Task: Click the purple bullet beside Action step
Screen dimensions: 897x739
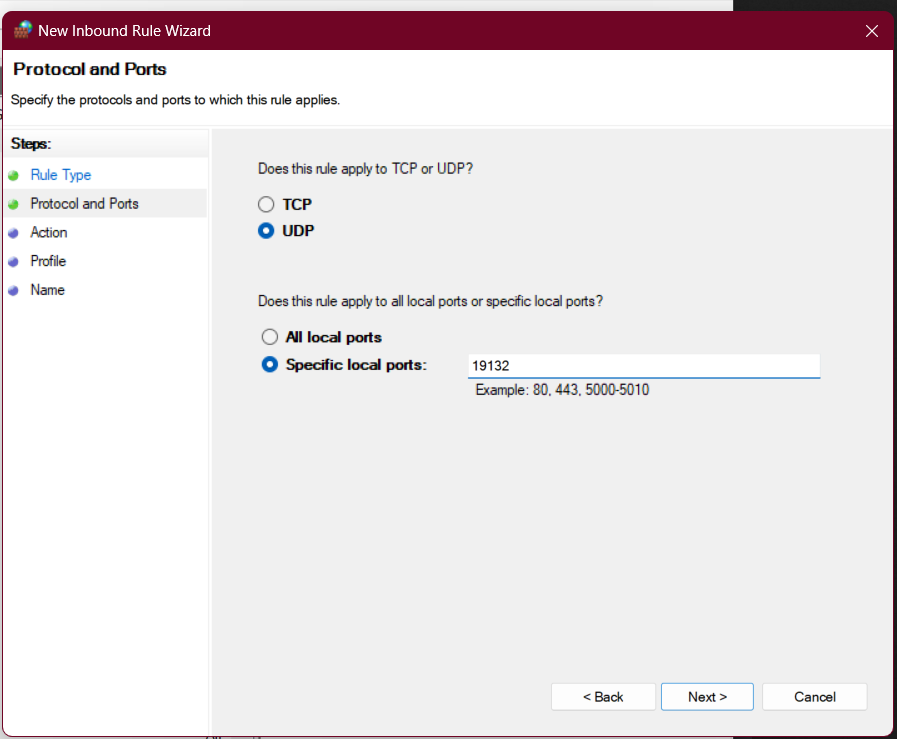Action: tap(13, 233)
